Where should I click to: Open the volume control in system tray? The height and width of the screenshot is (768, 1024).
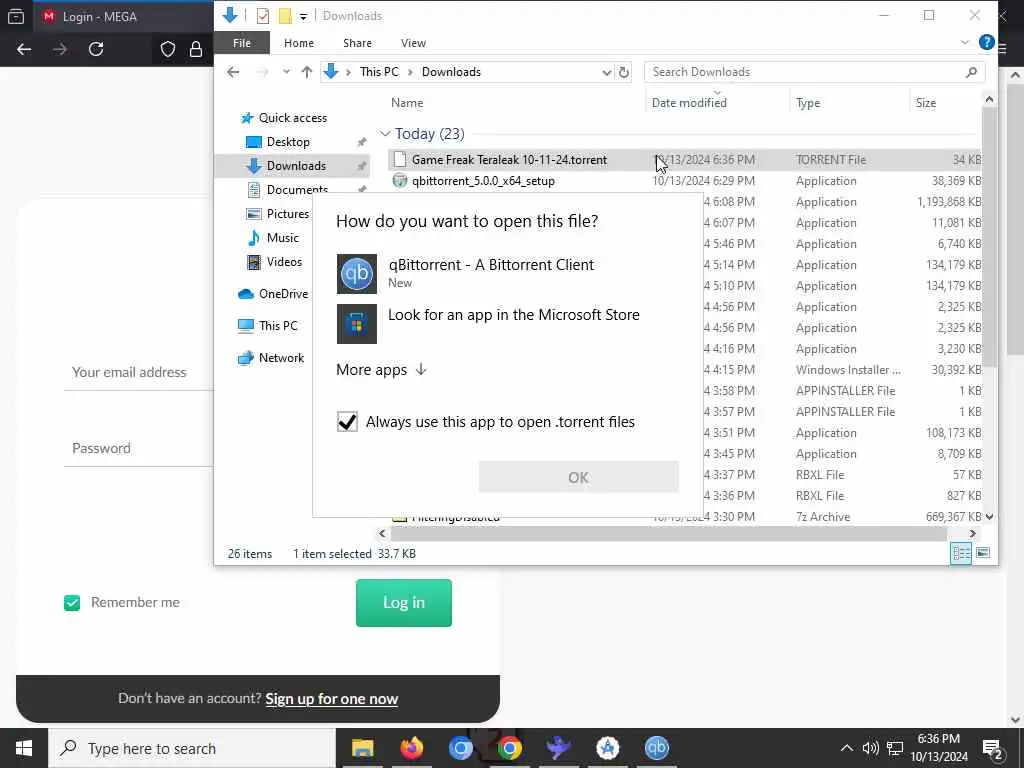(871, 748)
